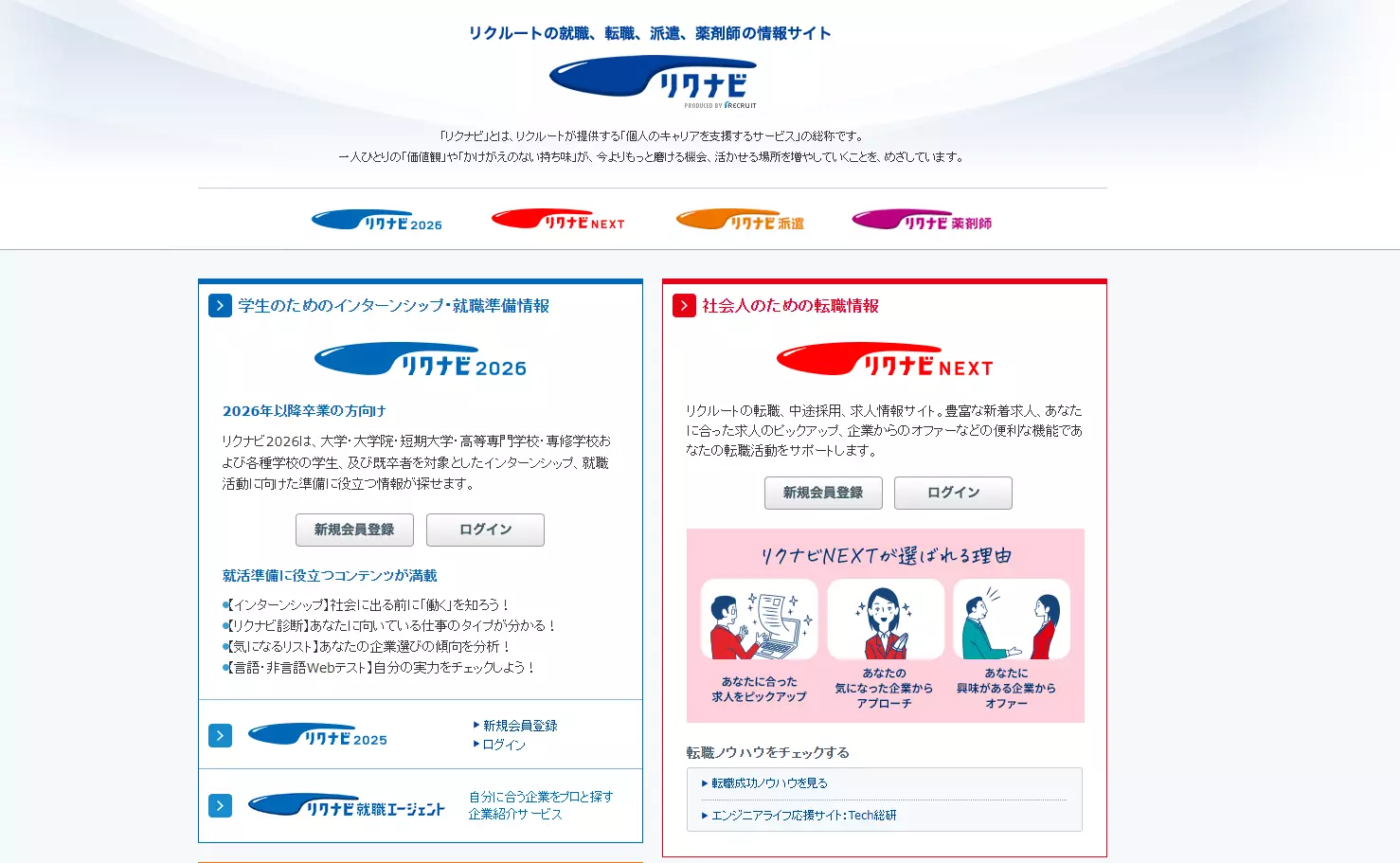This screenshot has width=1400, height=863.
Task: Click the リクナビNEXTが選ばれる理由 pink banner
Action: click(x=886, y=626)
